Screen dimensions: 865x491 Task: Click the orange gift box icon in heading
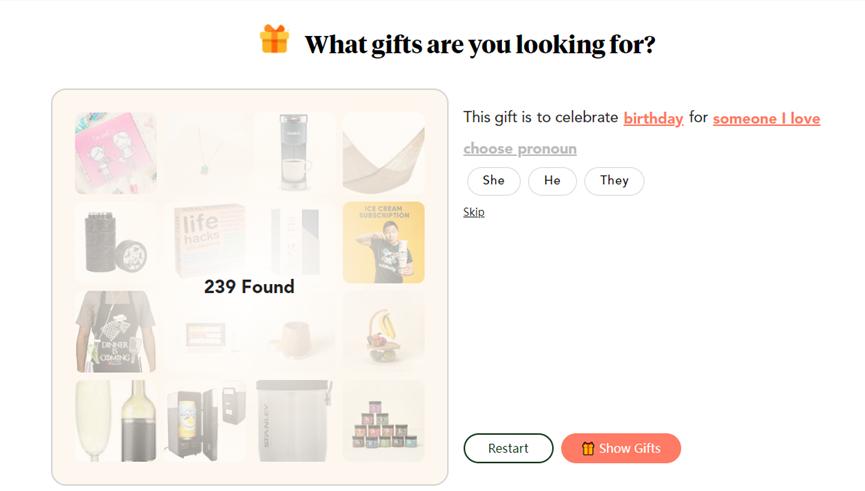[274, 39]
